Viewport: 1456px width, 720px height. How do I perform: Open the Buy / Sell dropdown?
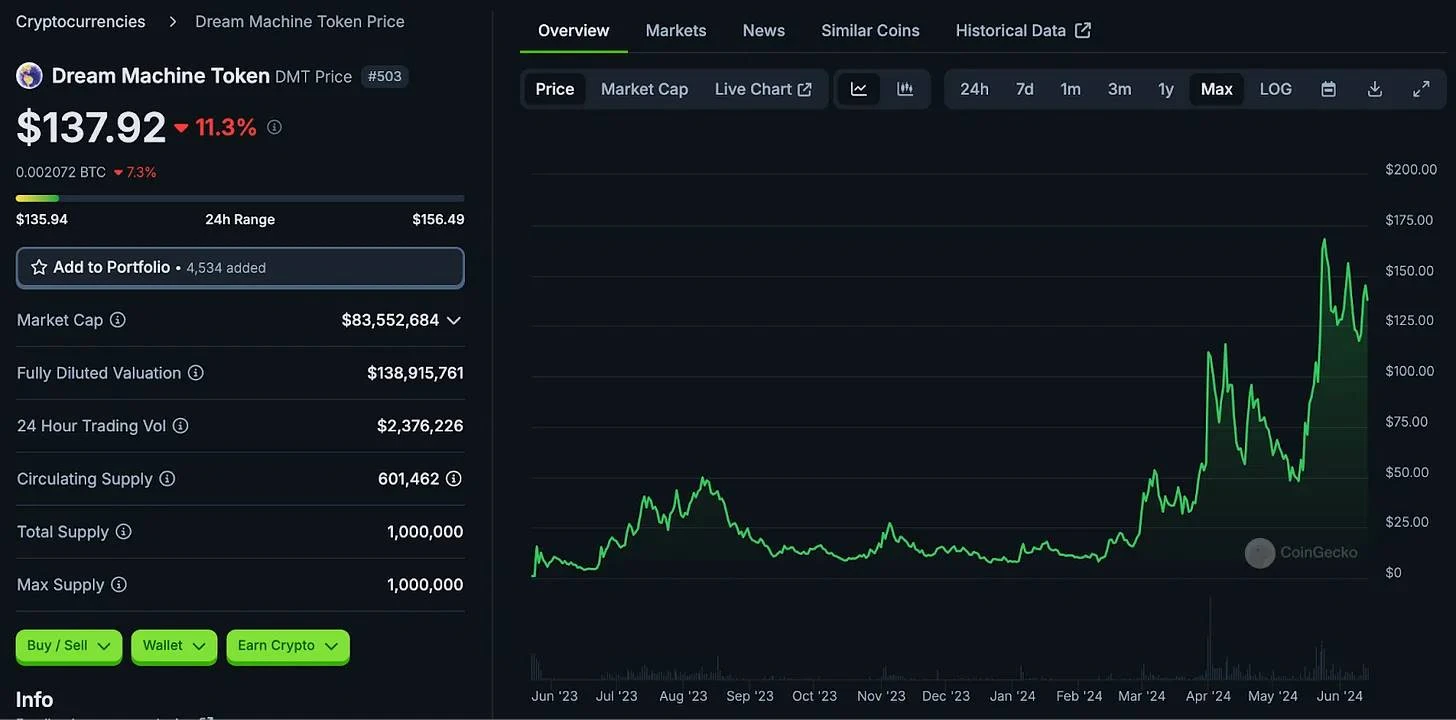pos(68,646)
